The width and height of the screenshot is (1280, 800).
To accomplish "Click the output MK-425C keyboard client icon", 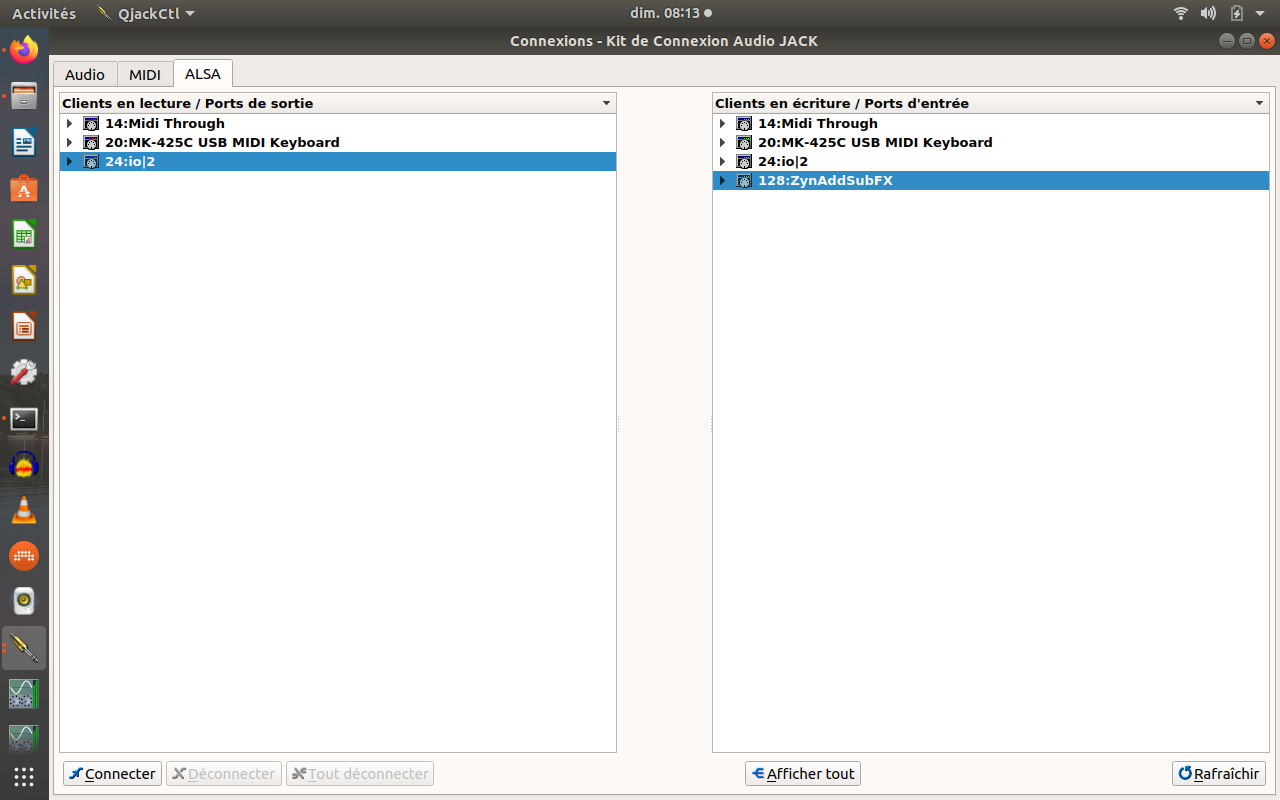I will tap(91, 143).
